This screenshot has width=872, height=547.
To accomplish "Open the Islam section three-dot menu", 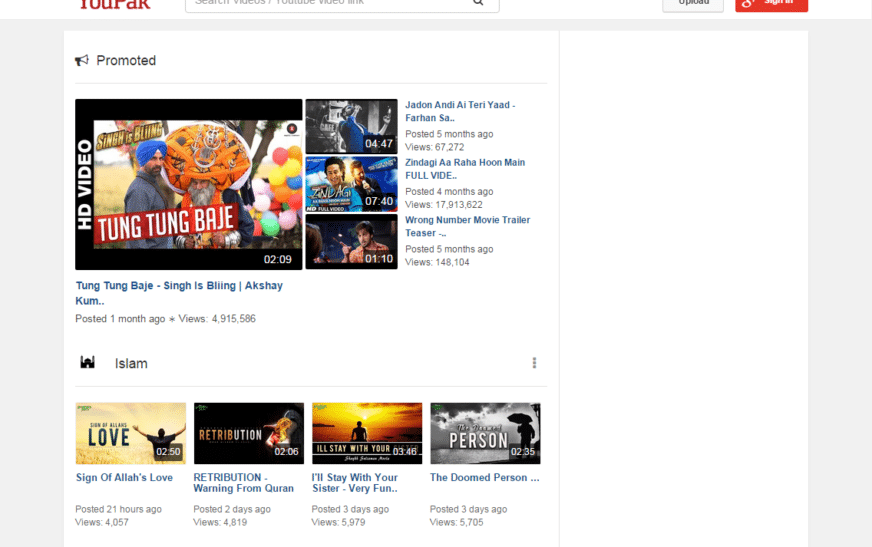I will [x=534, y=363].
